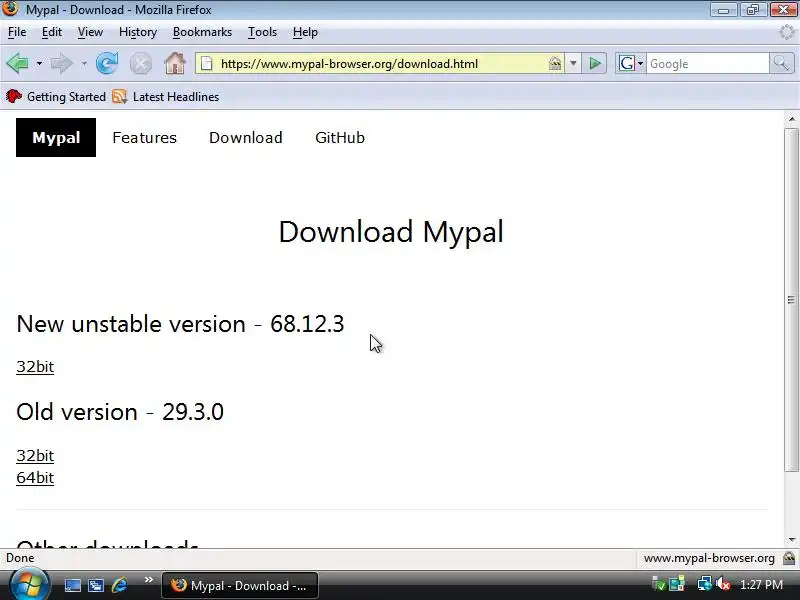The width and height of the screenshot is (800, 600).
Task: Click Switch between windows Quick Launch icon
Action: coord(96,585)
